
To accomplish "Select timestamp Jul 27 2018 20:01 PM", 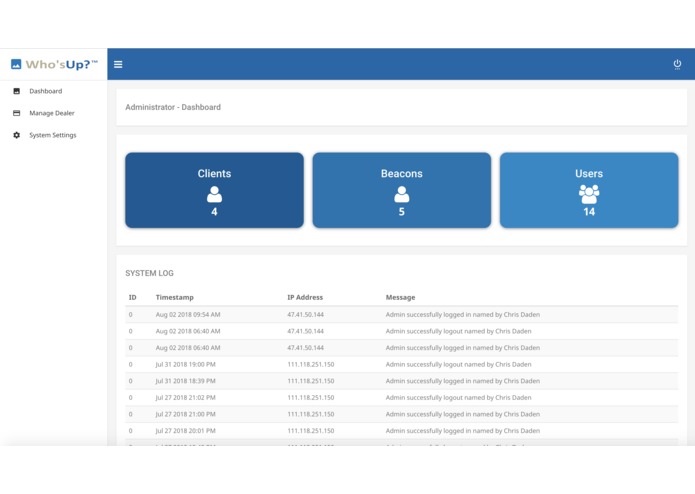I will pyautogui.click(x=185, y=431).
